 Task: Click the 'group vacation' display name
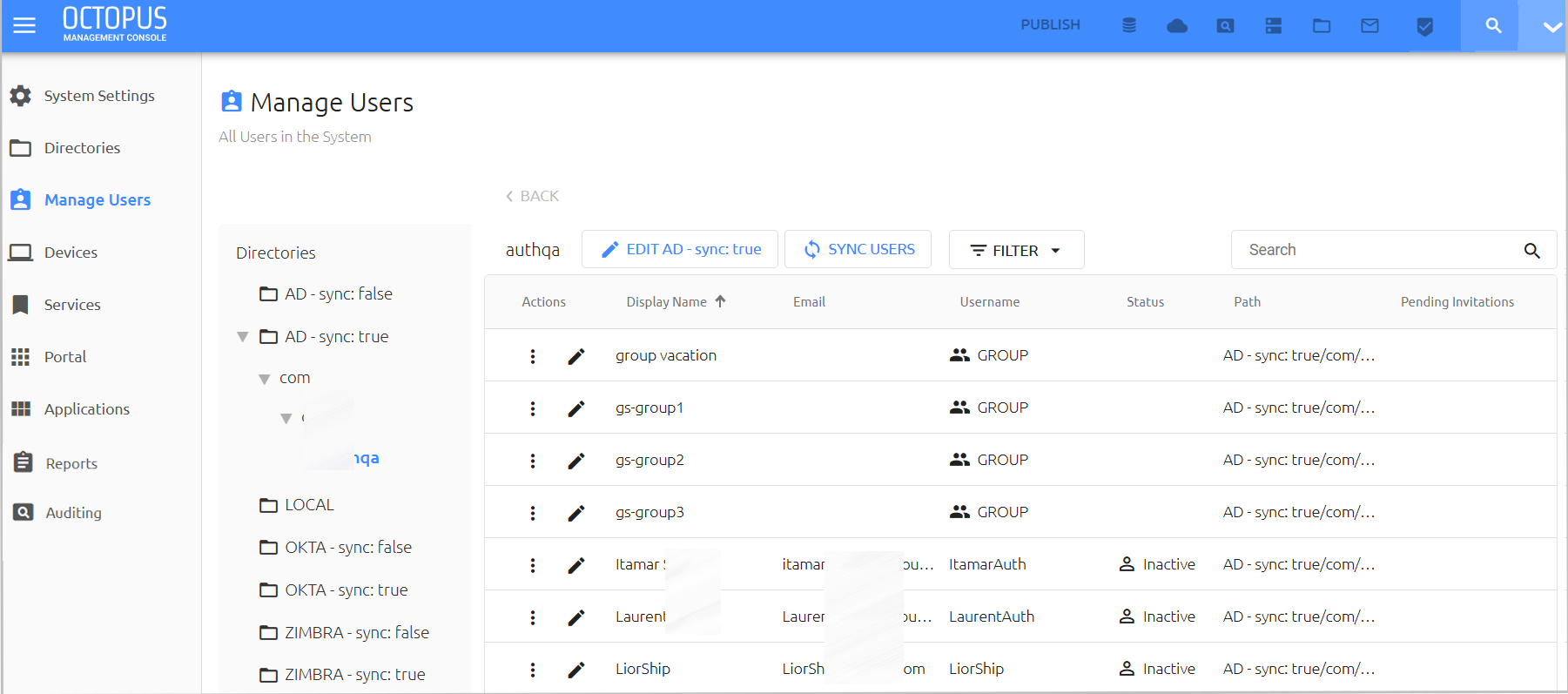click(x=666, y=355)
